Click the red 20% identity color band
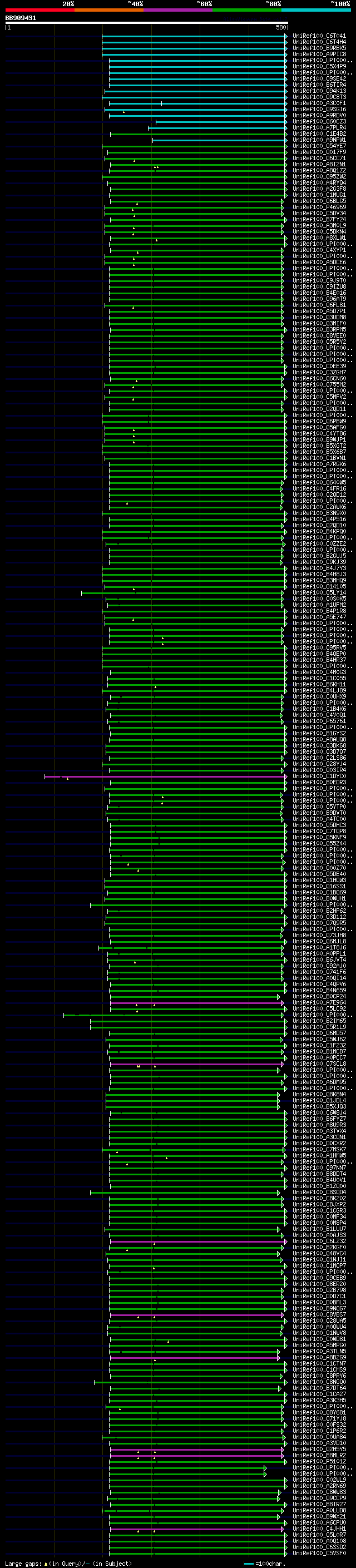Screen dimensions: 356x1568 tap(39, 10)
